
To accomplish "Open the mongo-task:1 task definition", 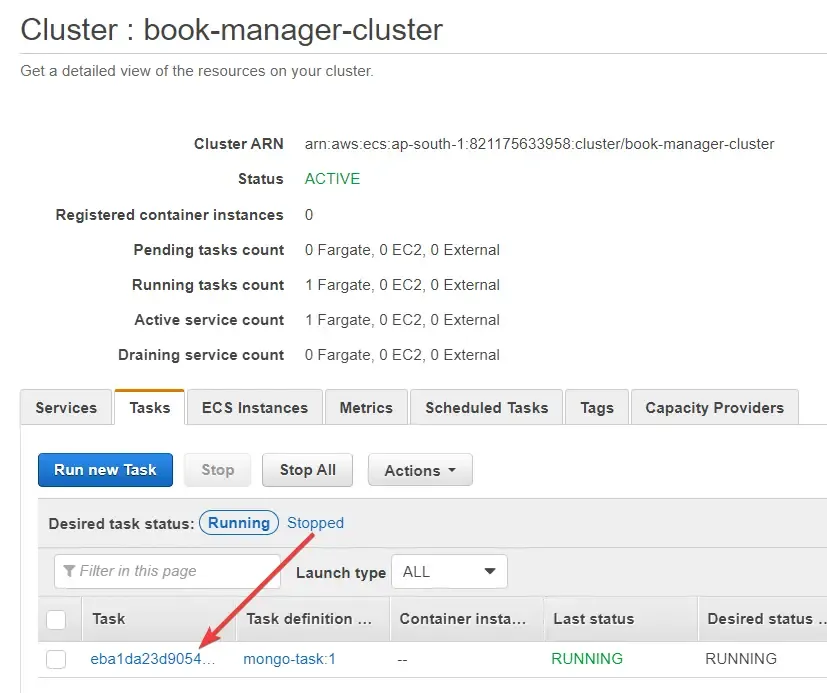I will (289, 659).
